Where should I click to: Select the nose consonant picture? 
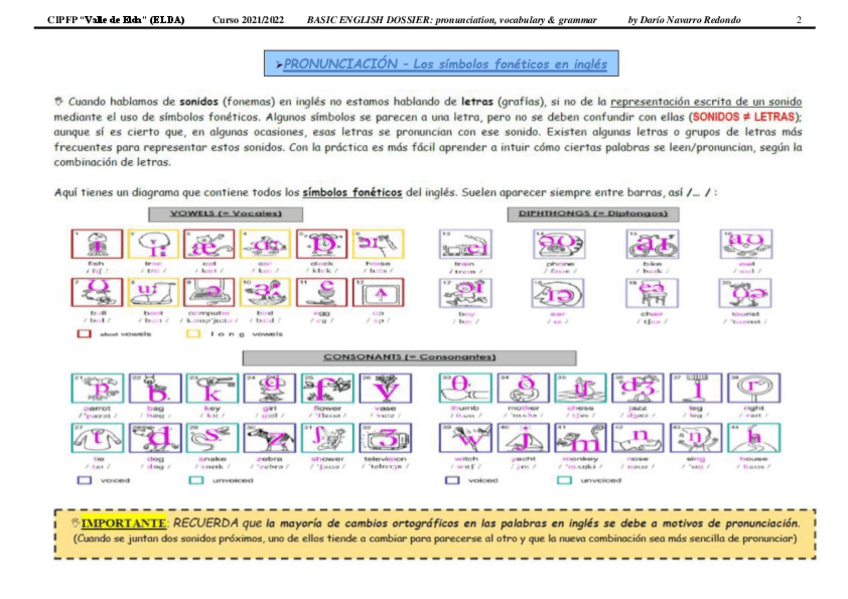(x=638, y=438)
